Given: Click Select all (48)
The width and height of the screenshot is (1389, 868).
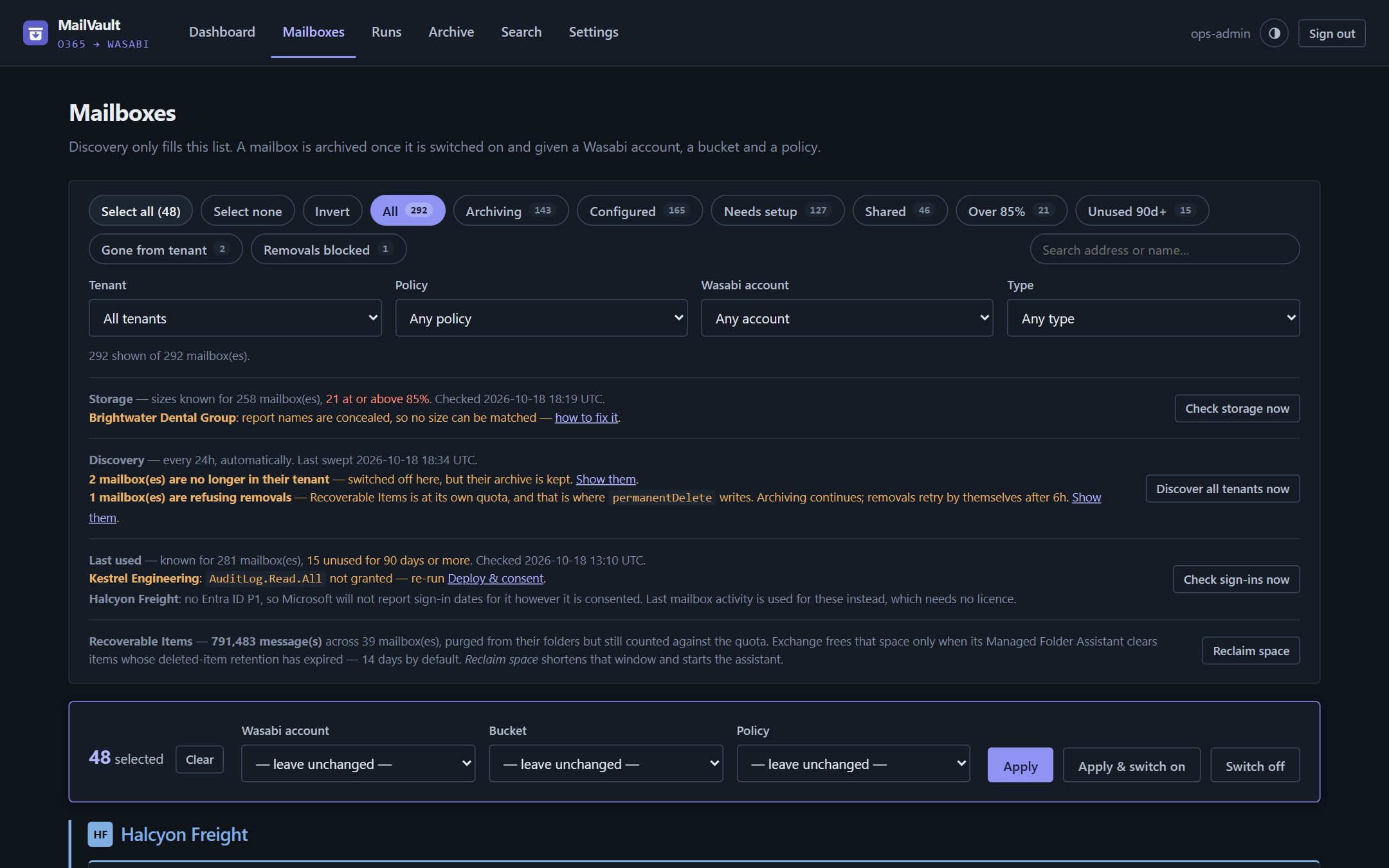Looking at the screenshot, I should pyautogui.click(x=141, y=211).
